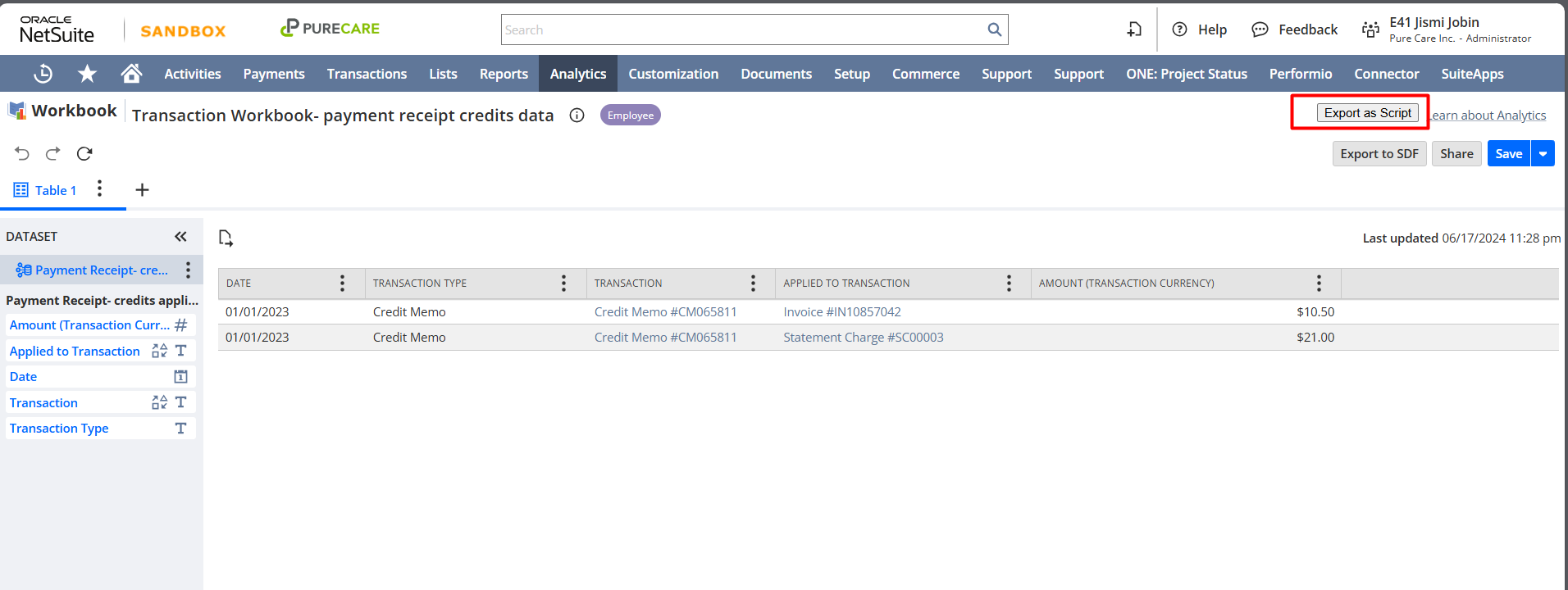Image resolution: width=1568 pixels, height=590 pixels.
Task: Open the Shortcuts star icon
Action: pyautogui.click(x=87, y=74)
